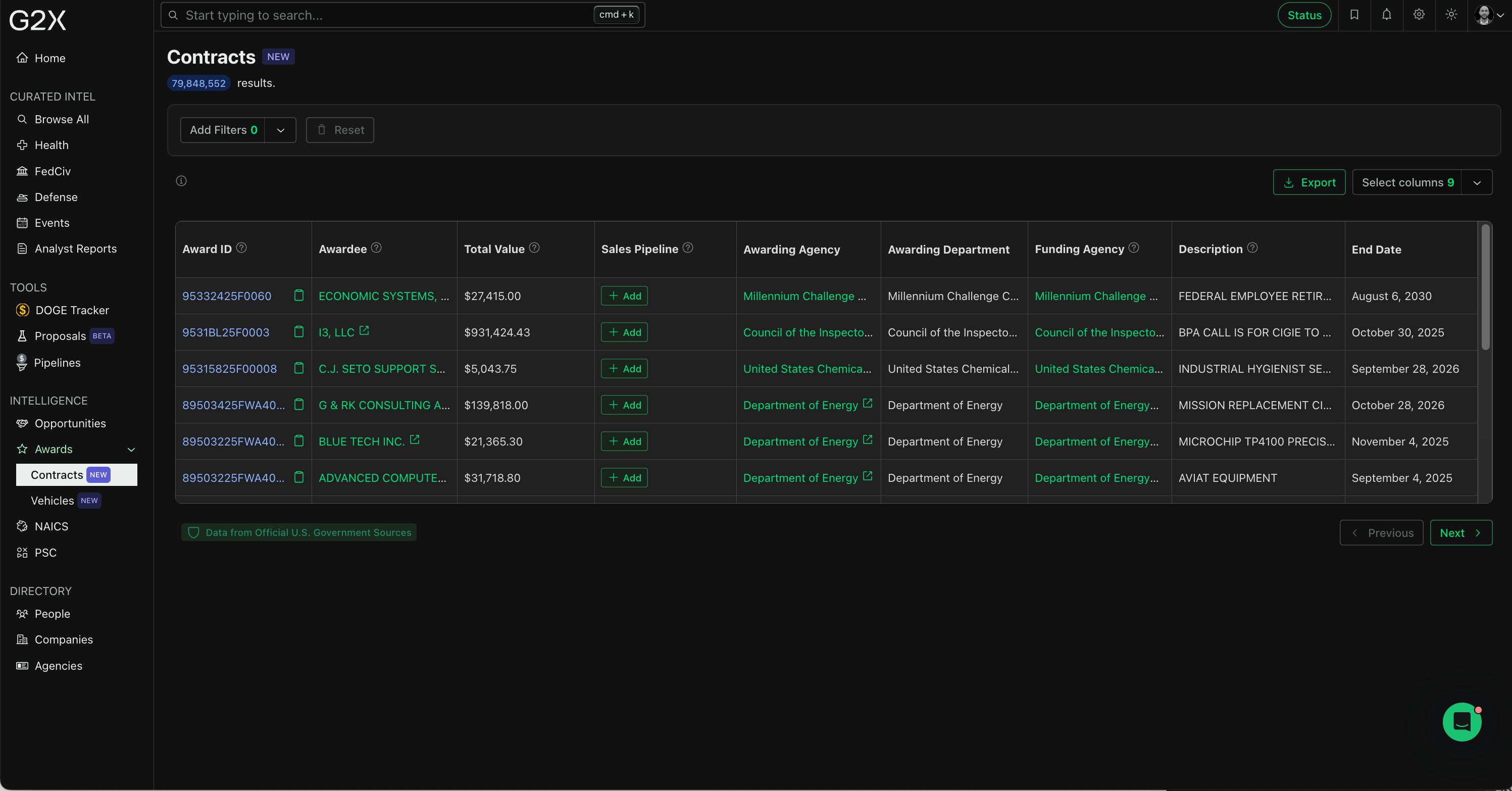The image size is (1512, 791).
Task: Open Council of the Inspecto... awarding agency link
Action: 808,332
